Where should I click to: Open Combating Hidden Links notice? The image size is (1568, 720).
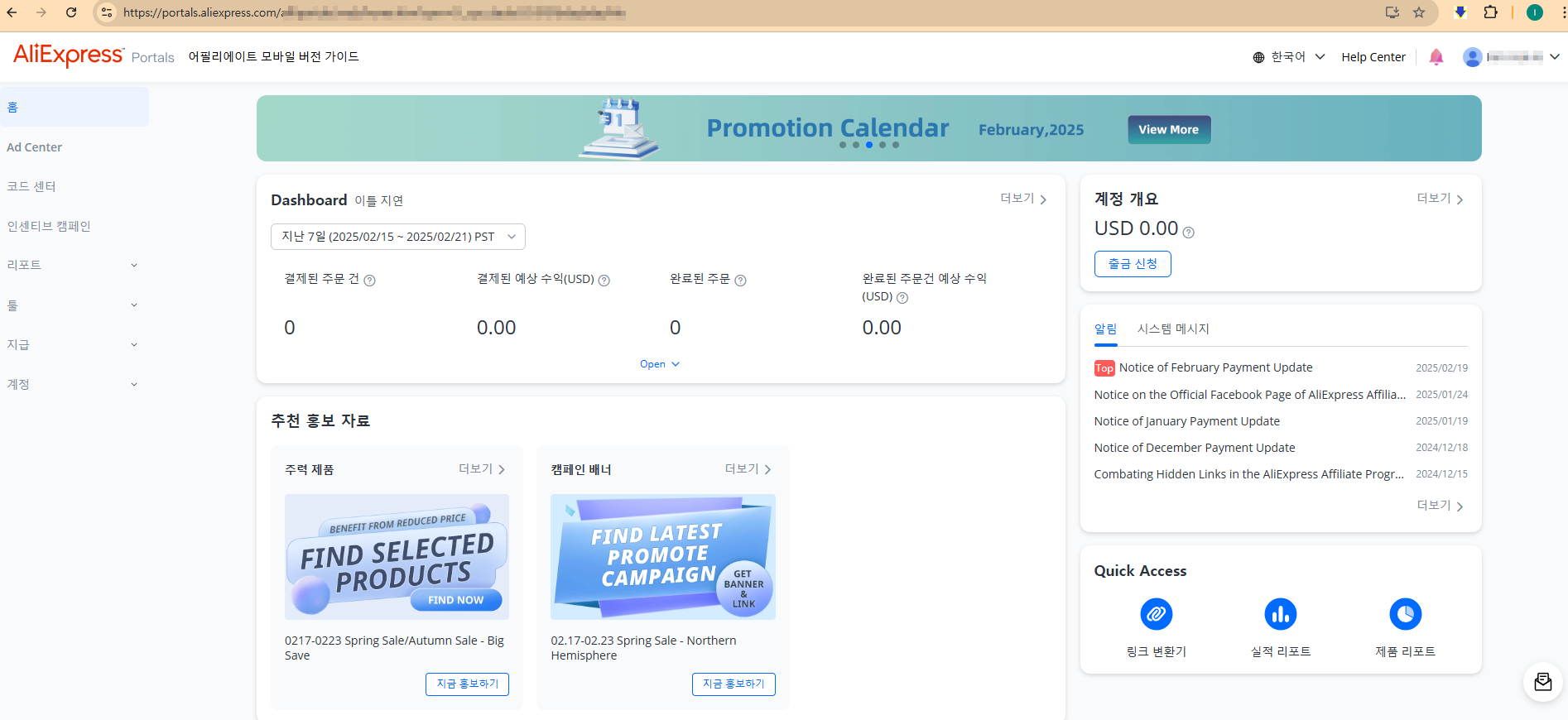[1248, 474]
